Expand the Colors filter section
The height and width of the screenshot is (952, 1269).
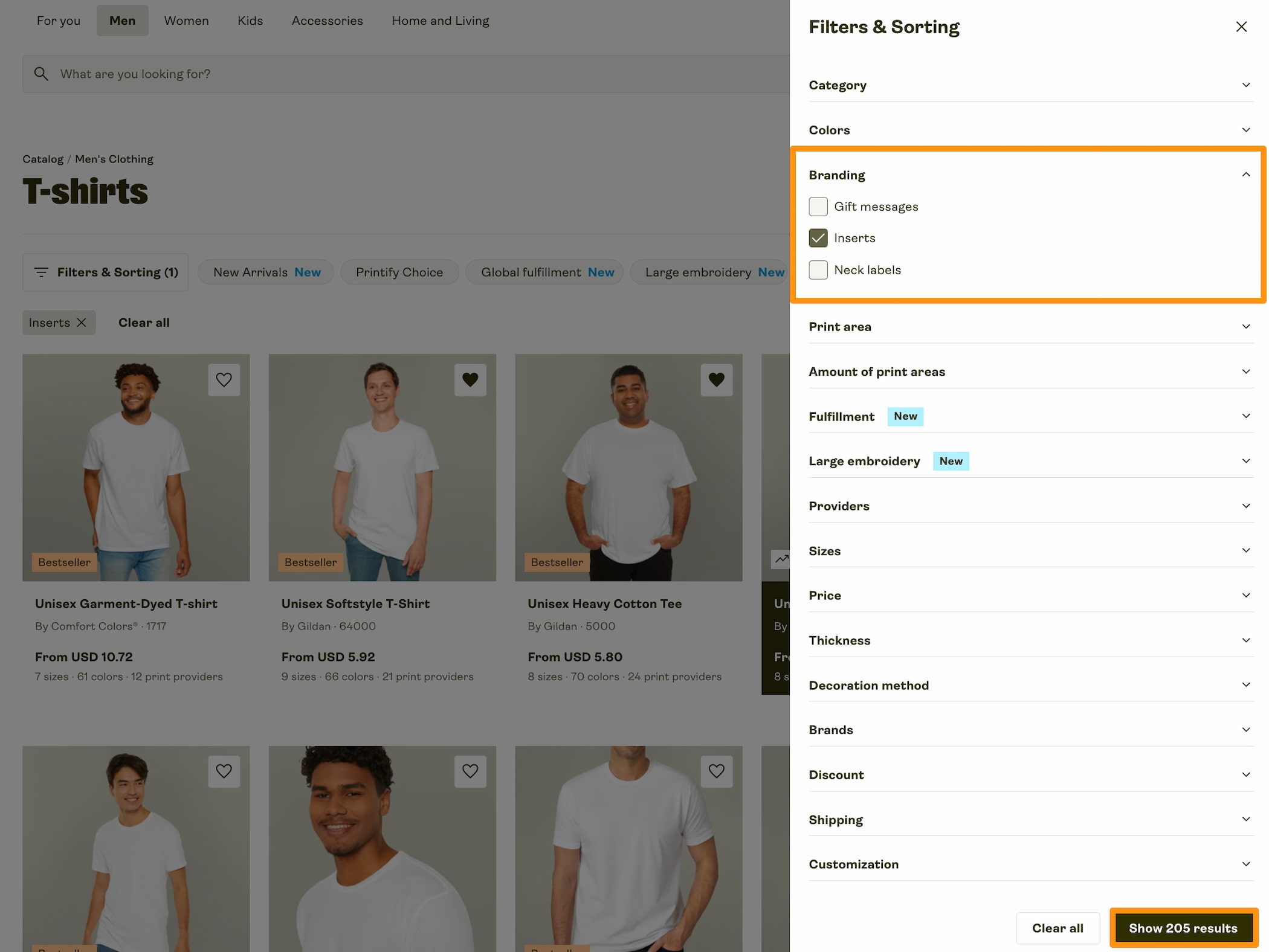(x=1032, y=130)
